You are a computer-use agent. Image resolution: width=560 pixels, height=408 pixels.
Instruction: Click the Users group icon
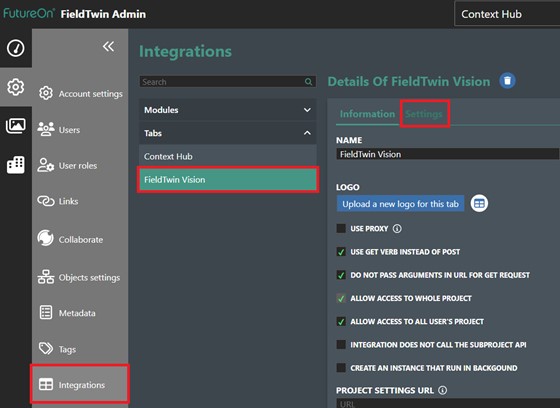tap(46, 129)
